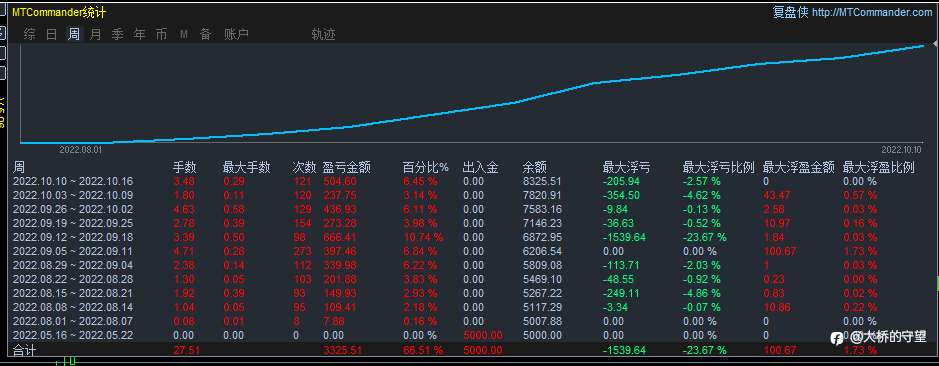Click the M tab icon

pos(184,35)
